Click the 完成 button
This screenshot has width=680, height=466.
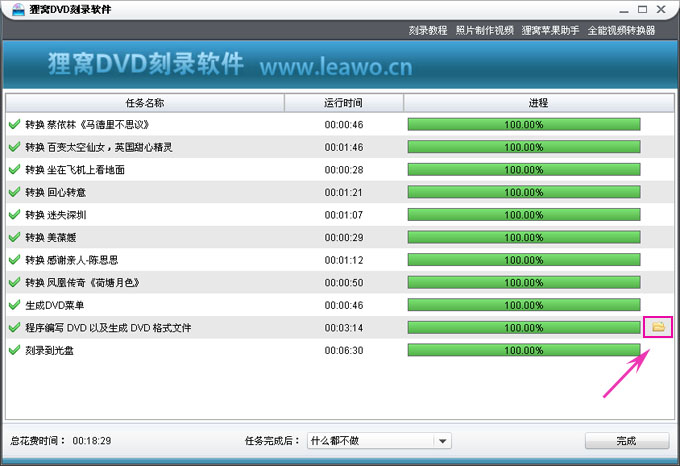coord(627,441)
